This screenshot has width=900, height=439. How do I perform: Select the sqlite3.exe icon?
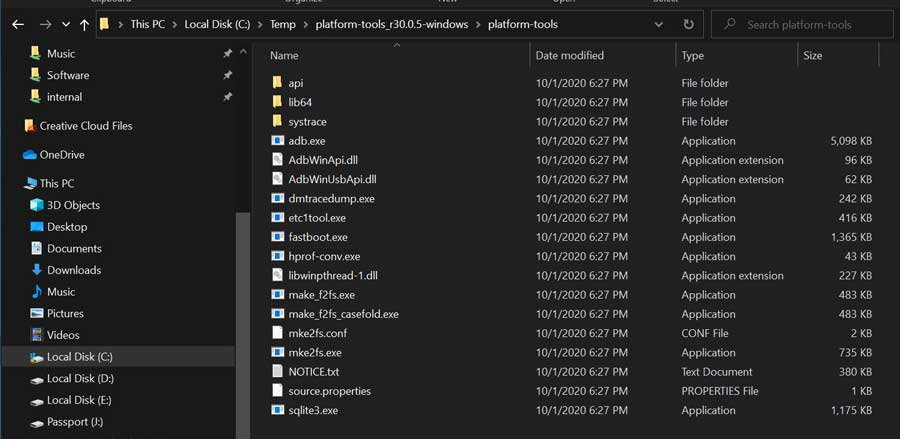tap(278, 410)
